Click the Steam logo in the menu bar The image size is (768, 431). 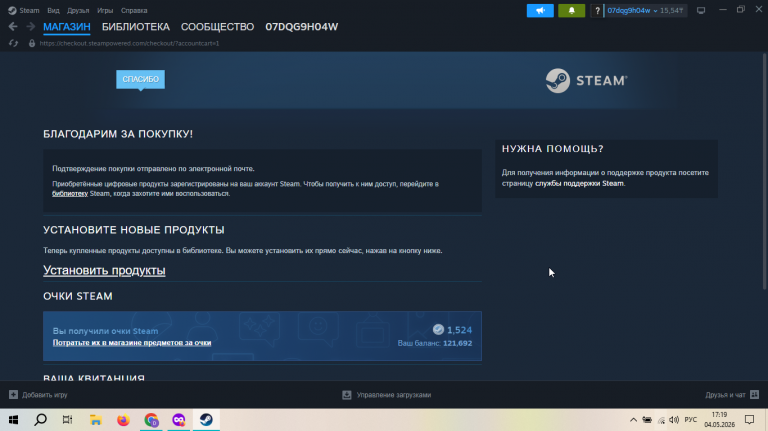coord(12,10)
